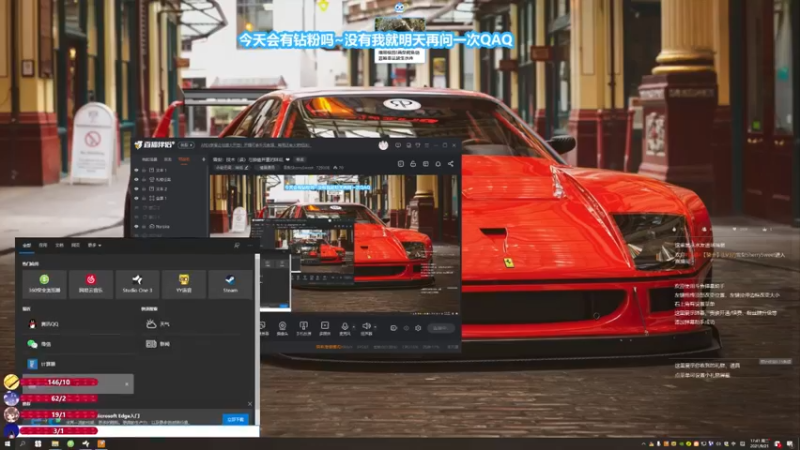This screenshot has width=800, height=450.
Task: Toggle eye of the 全屏 1 layer
Action: pos(136,198)
